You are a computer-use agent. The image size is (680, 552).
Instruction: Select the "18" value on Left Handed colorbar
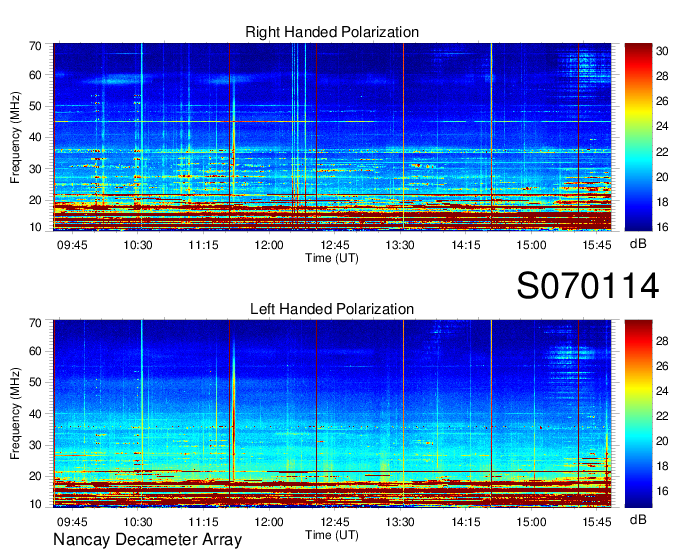pyautogui.click(x=662, y=466)
